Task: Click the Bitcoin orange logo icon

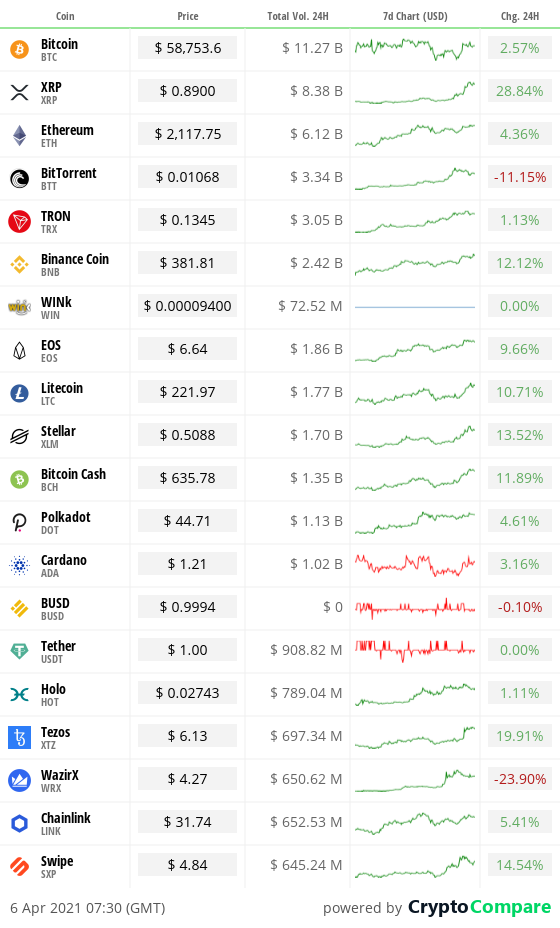Action: [20, 49]
